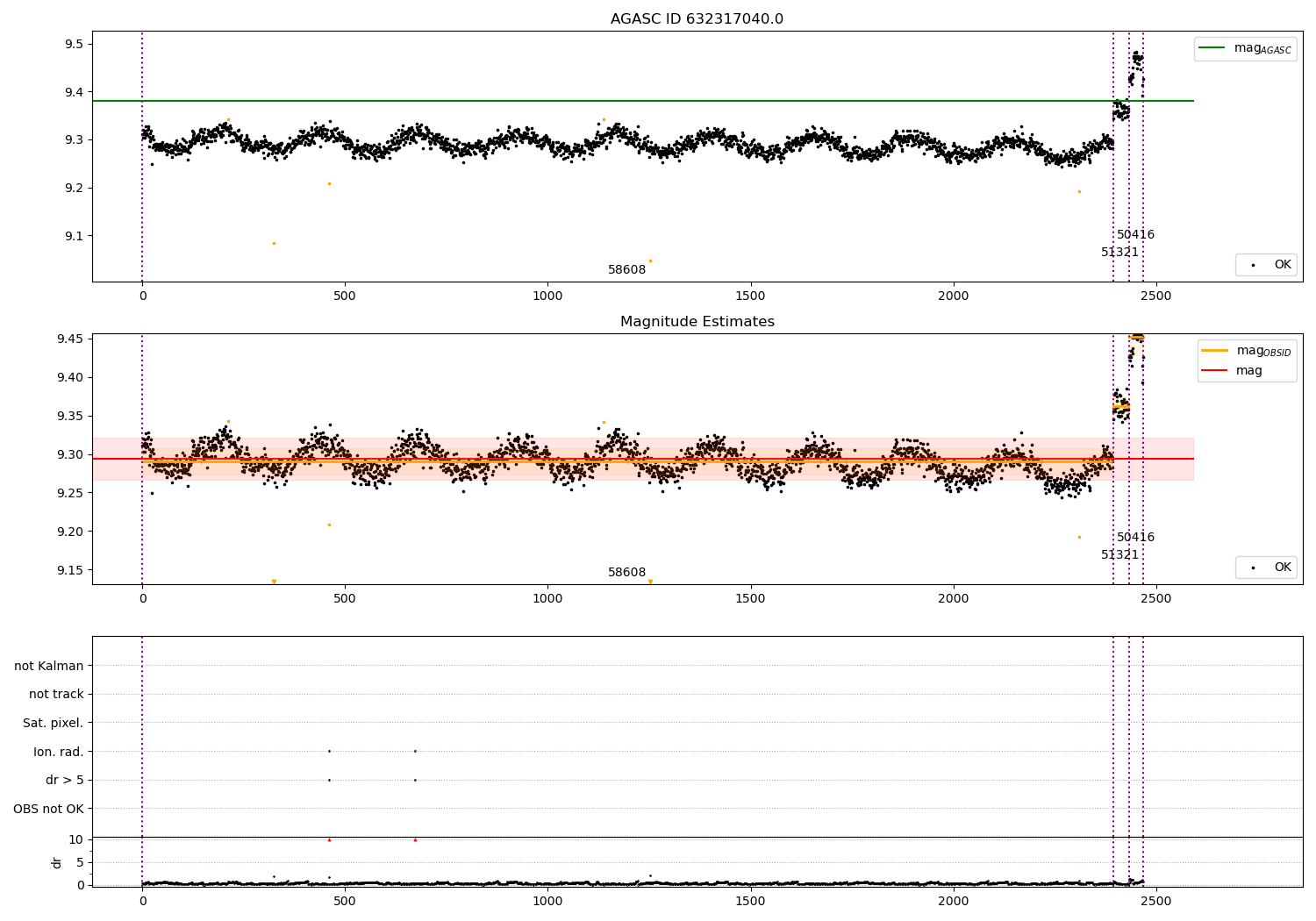The image size is (1316, 921).
Task: Click the "Magnitude Estimates" plot title
Action: point(697,322)
